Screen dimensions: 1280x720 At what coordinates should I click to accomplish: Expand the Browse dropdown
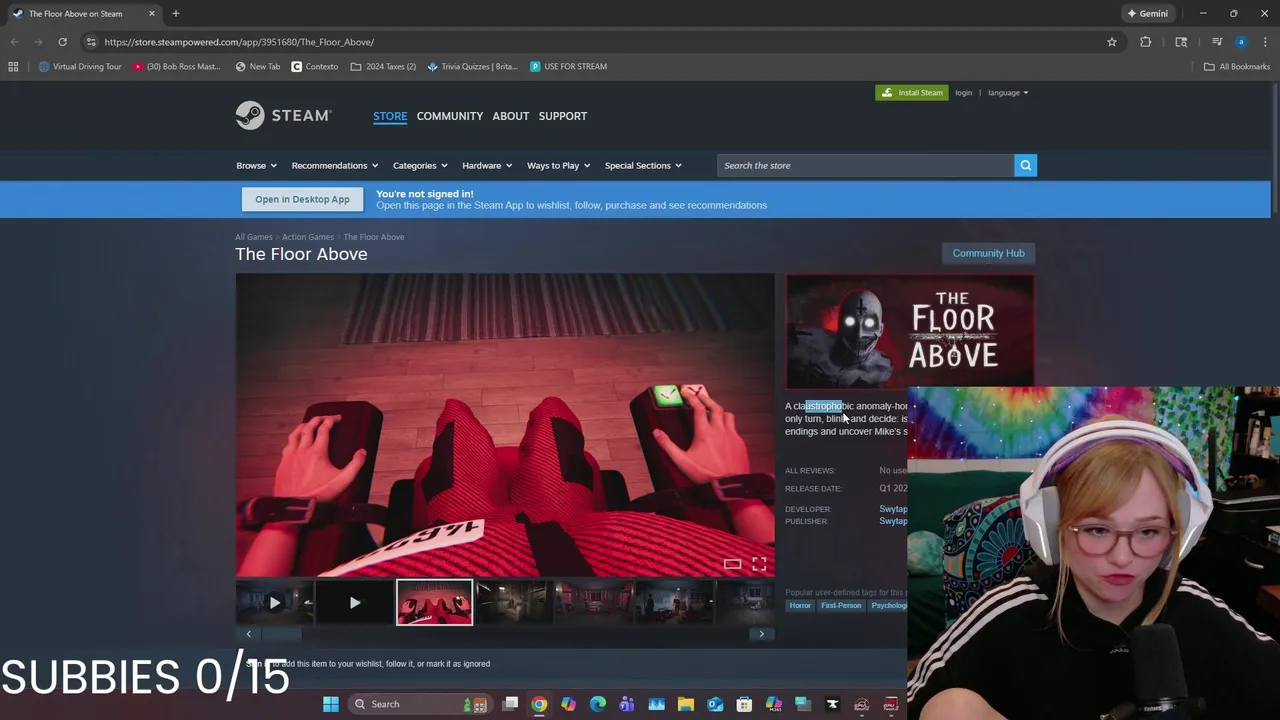pyautogui.click(x=256, y=165)
